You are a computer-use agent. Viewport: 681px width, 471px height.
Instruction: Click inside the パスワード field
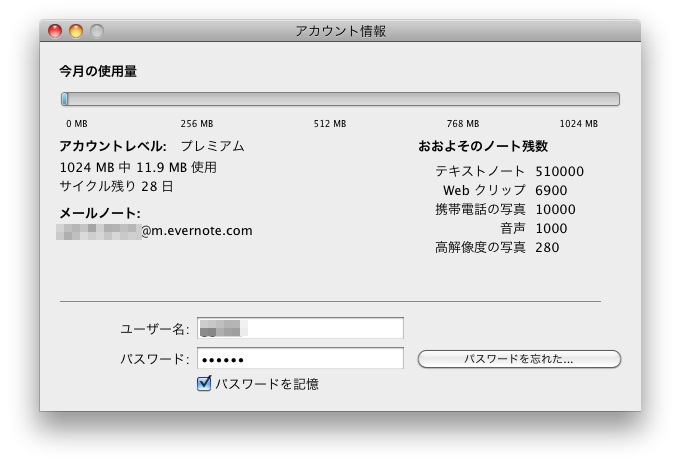click(x=300, y=358)
